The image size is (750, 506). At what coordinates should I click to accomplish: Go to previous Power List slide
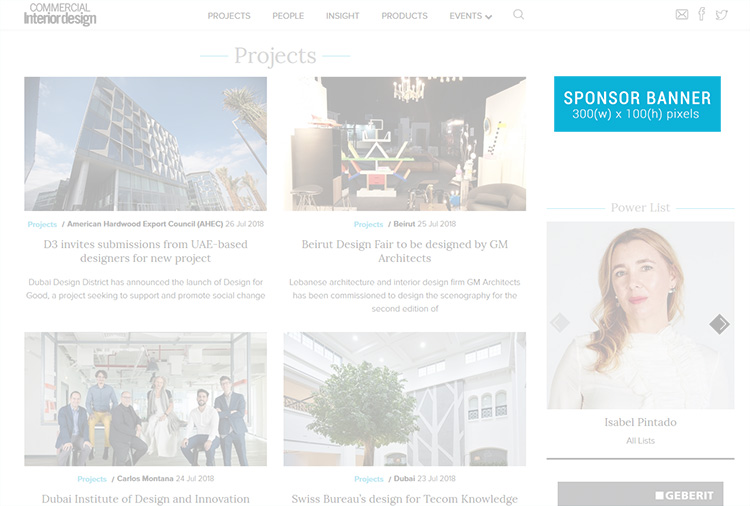(x=560, y=323)
